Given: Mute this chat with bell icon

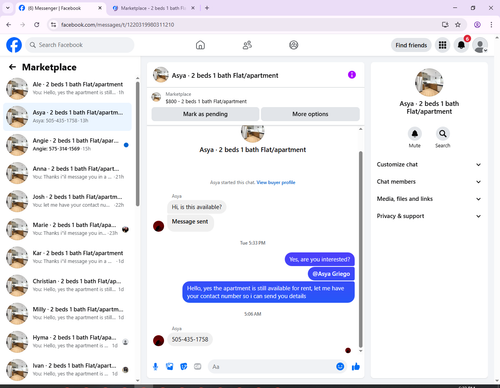Looking at the screenshot, I should tap(415, 134).
